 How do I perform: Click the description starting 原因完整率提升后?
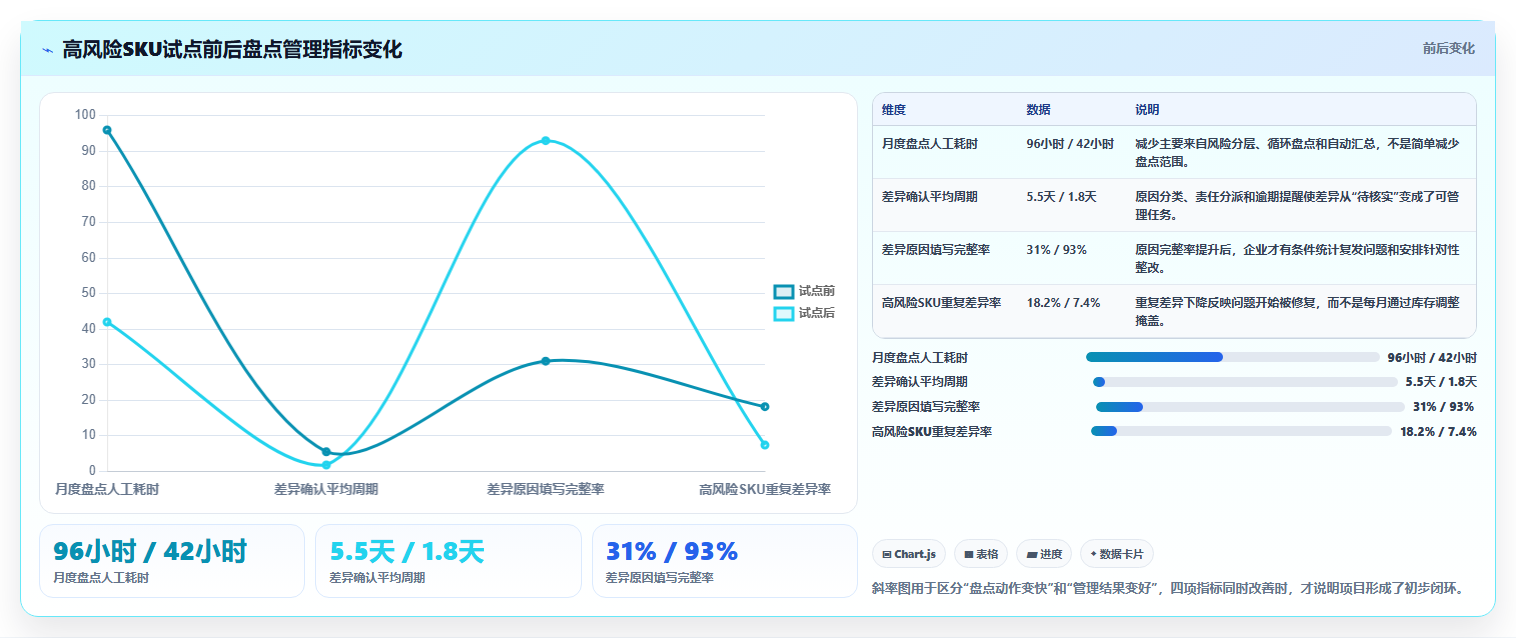[1297, 259]
